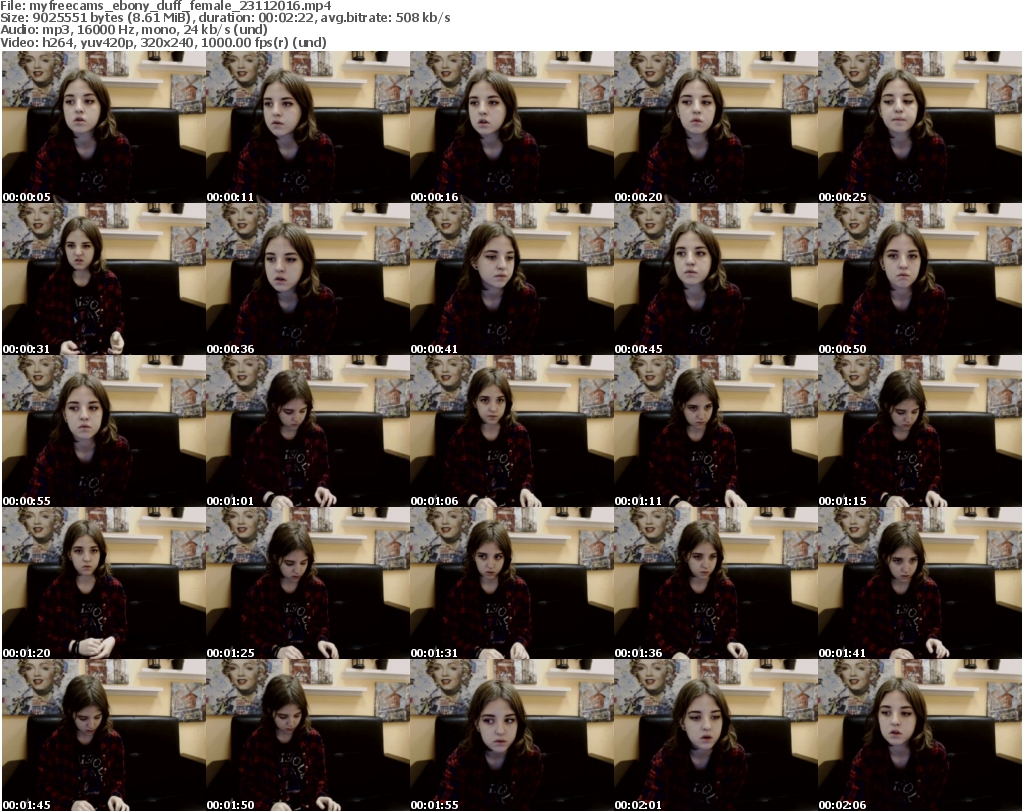This screenshot has width=1024, height=811.
Task: View the frame stamped 00:01:45
Action: 104,735
